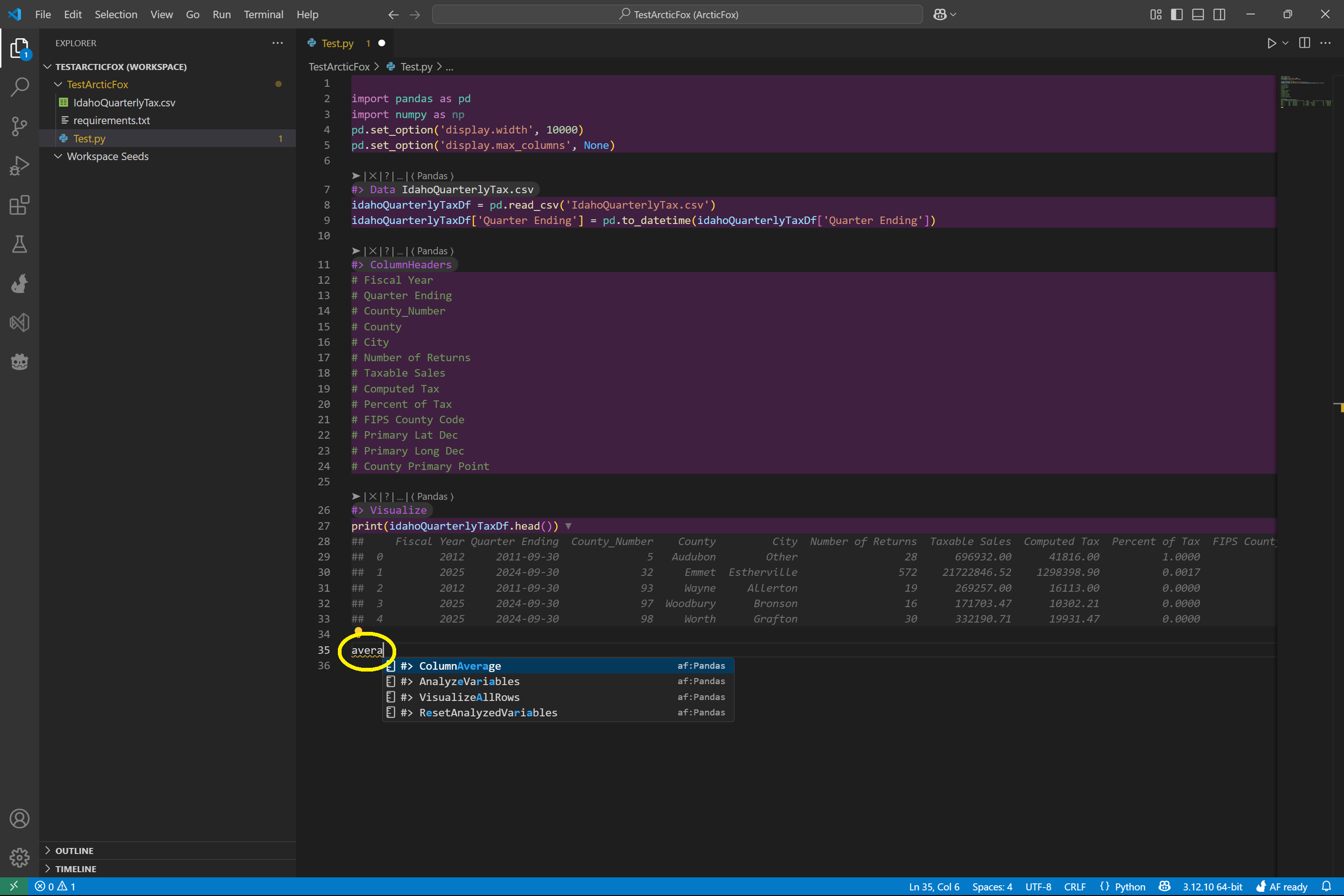Click the Notifications bell in status bar

coord(1327,886)
